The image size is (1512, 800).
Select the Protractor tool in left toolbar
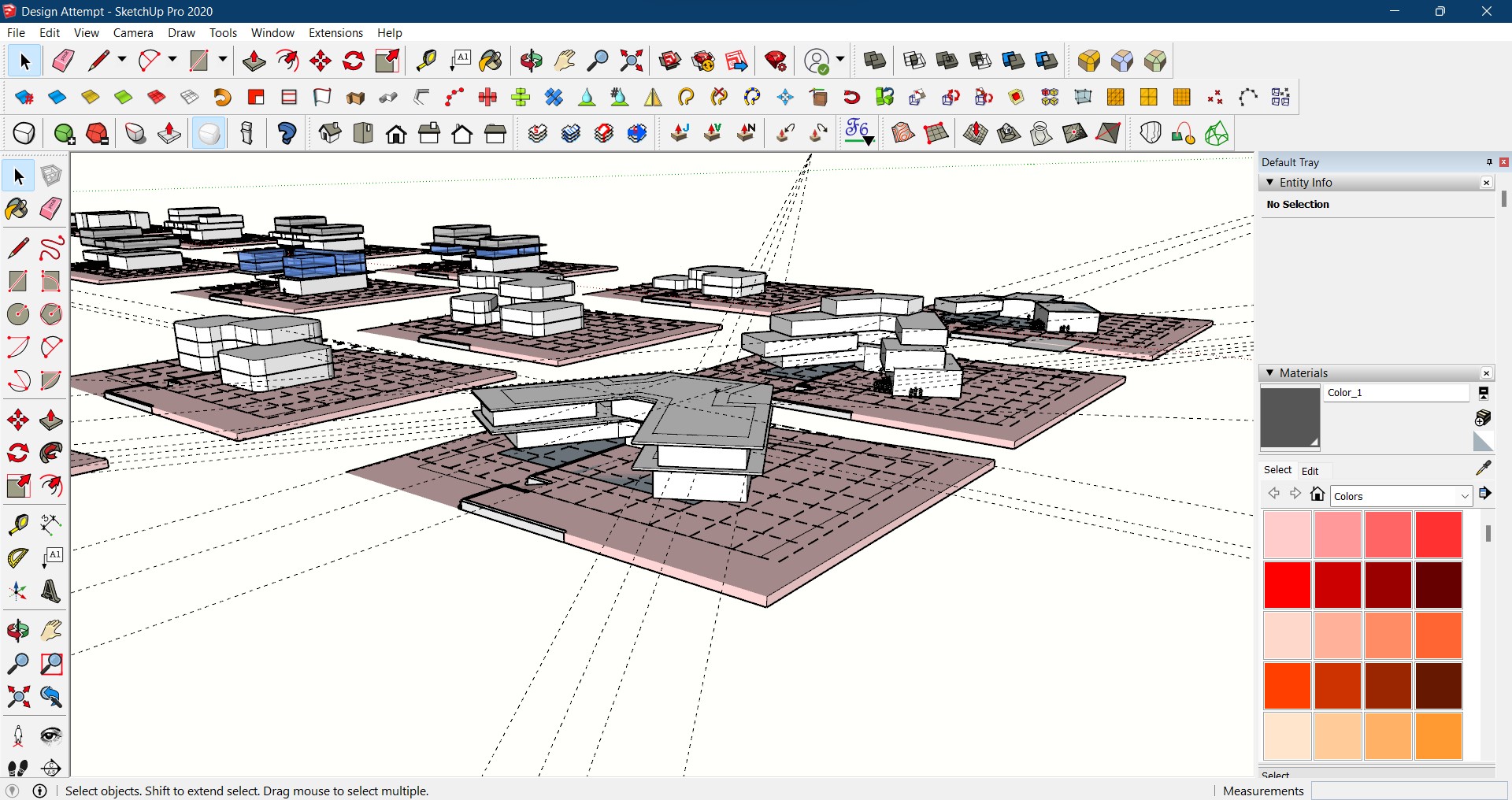coord(18,558)
